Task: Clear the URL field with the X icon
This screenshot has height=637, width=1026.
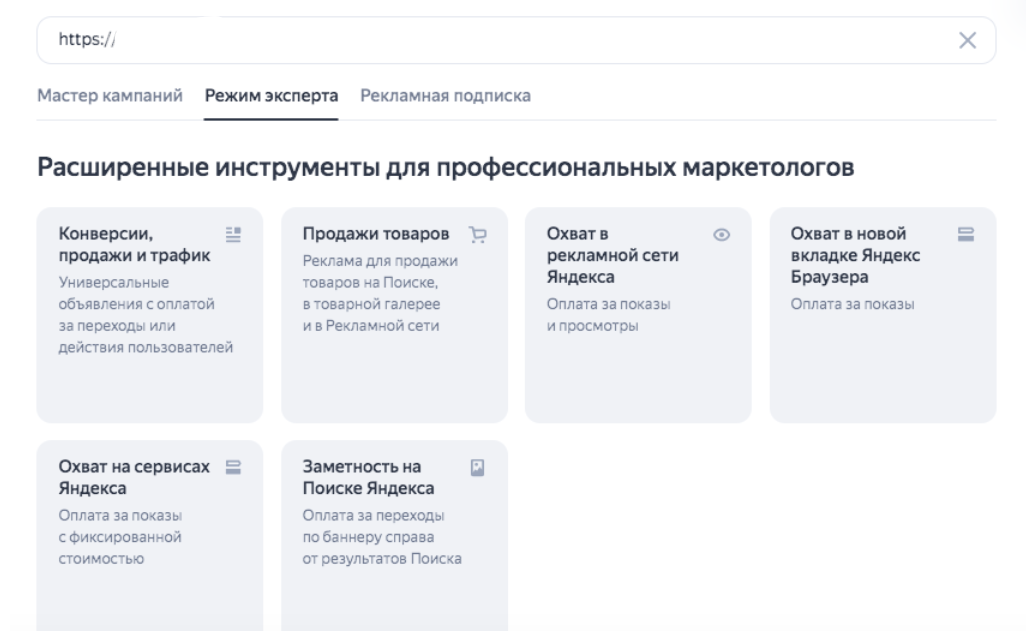Action: (967, 40)
